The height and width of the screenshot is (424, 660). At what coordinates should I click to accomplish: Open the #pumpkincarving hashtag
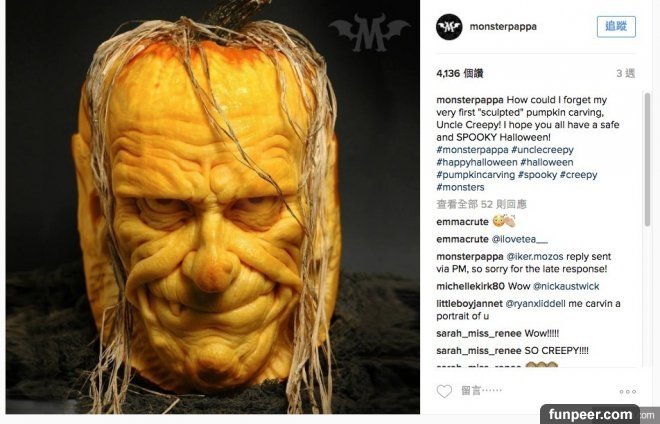476,175
